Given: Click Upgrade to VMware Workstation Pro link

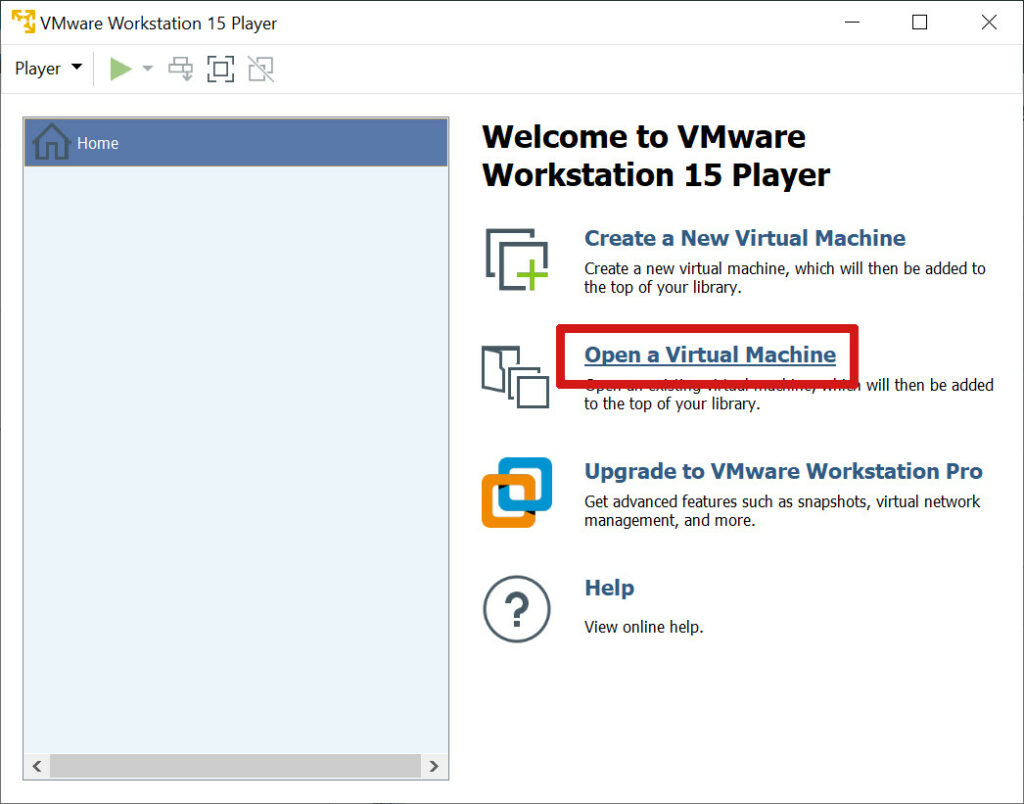Looking at the screenshot, I should (783, 471).
